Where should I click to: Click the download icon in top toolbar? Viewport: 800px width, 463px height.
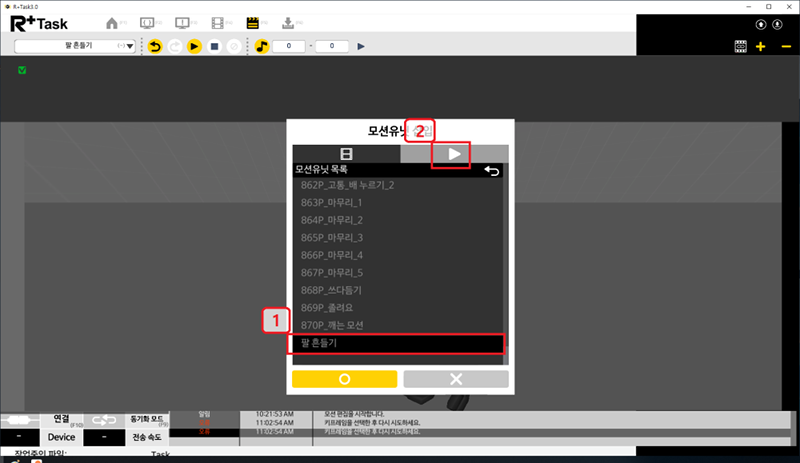pos(288,21)
